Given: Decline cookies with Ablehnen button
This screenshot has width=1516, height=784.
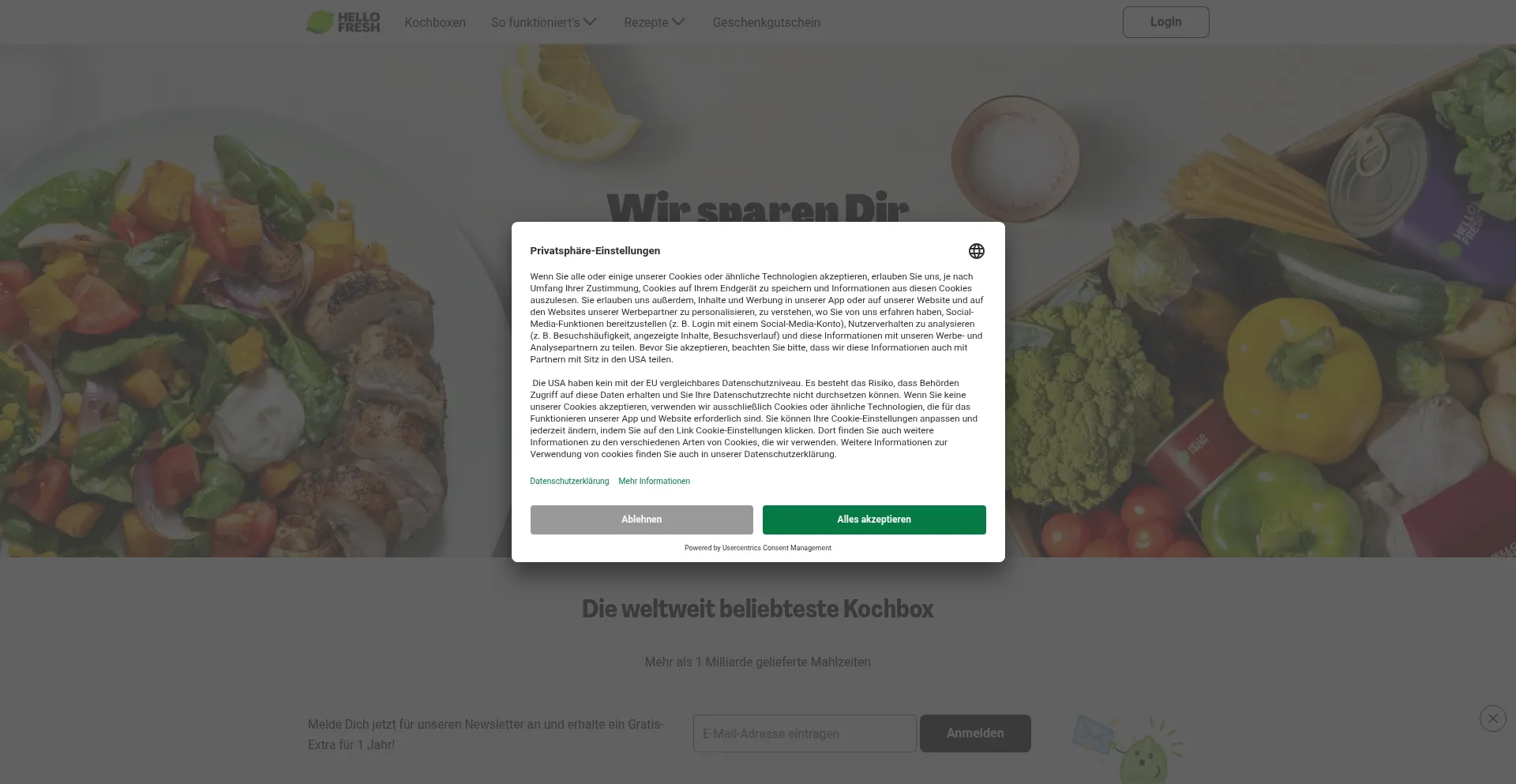Looking at the screenshot, I should pyautogui.click(x=641, y=520).
